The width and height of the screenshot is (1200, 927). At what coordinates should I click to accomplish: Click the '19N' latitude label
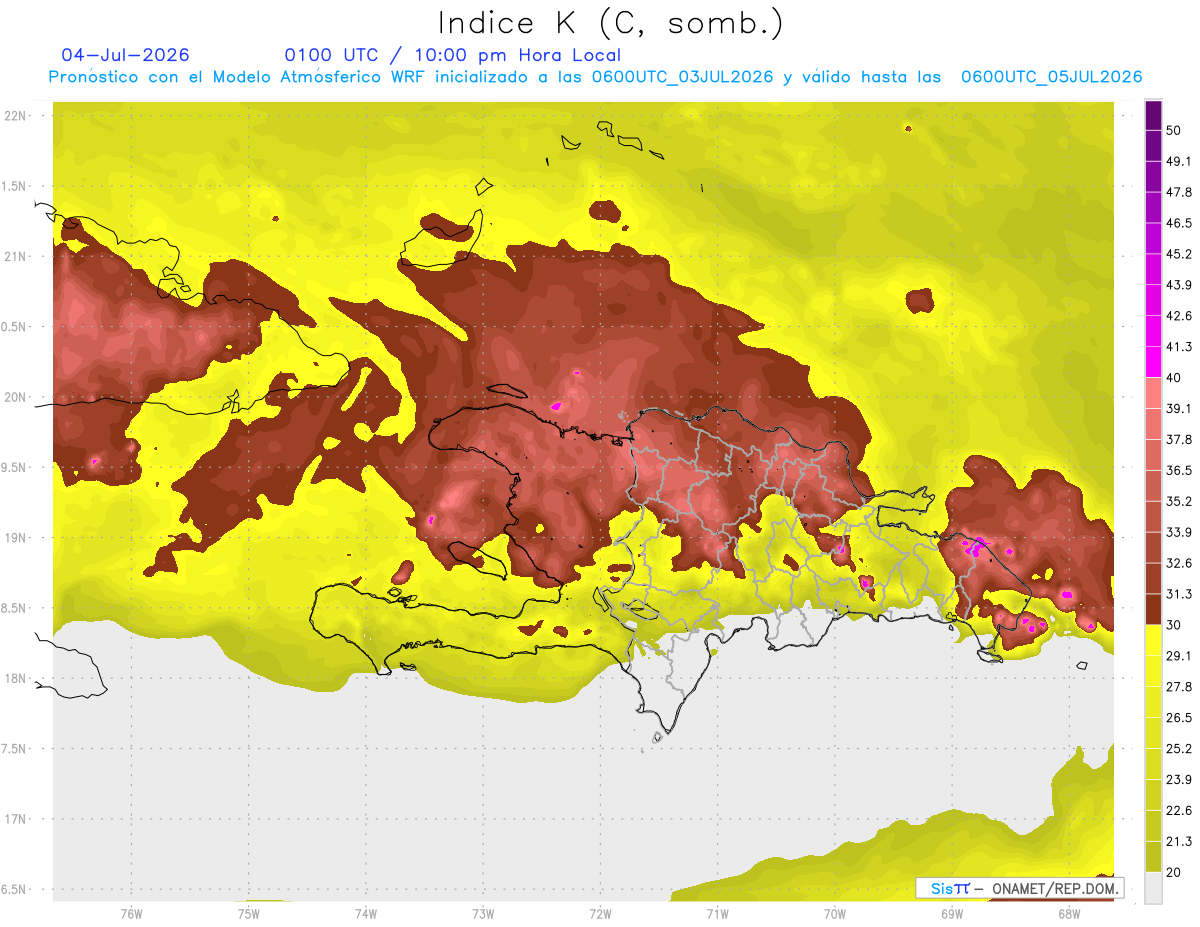click(16, 538)
